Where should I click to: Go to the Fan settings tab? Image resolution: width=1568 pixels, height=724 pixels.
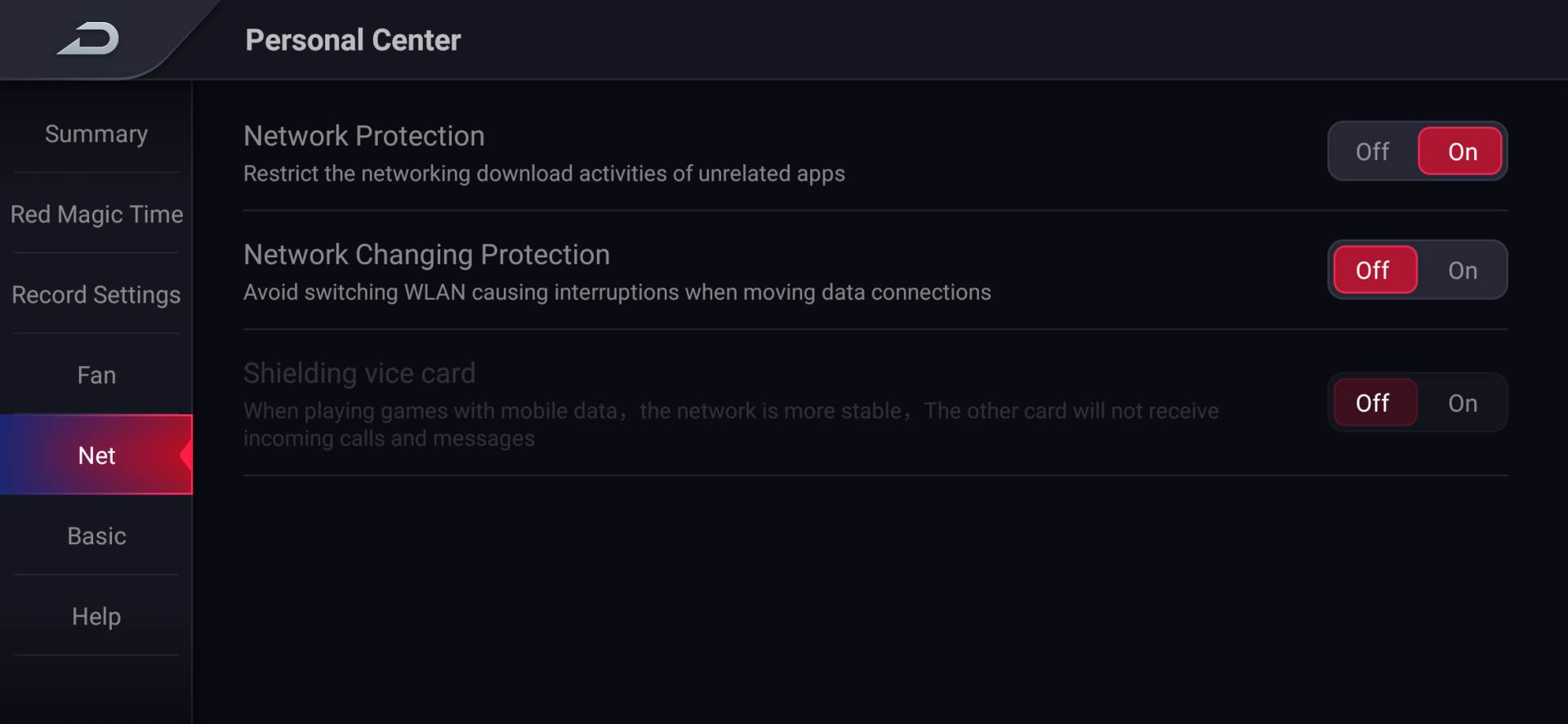pyautogui.click(x=96, y=375)
